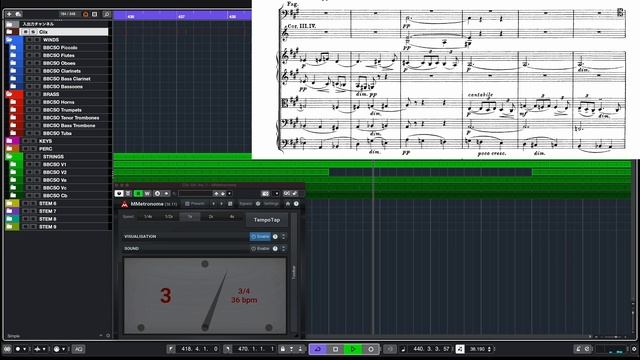Click the MMetronome random preset icon
640x360 pixels.
point(230,204)
